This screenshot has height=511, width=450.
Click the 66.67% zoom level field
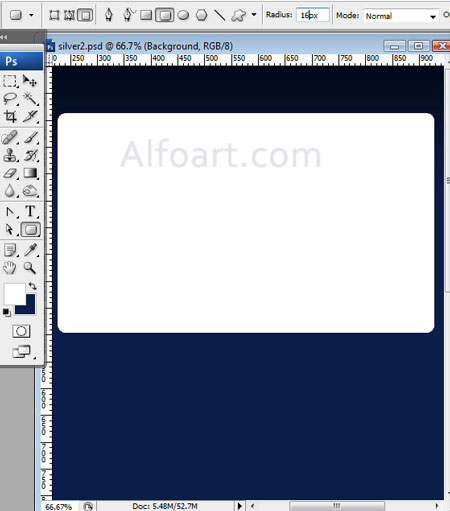coord(58,507)
